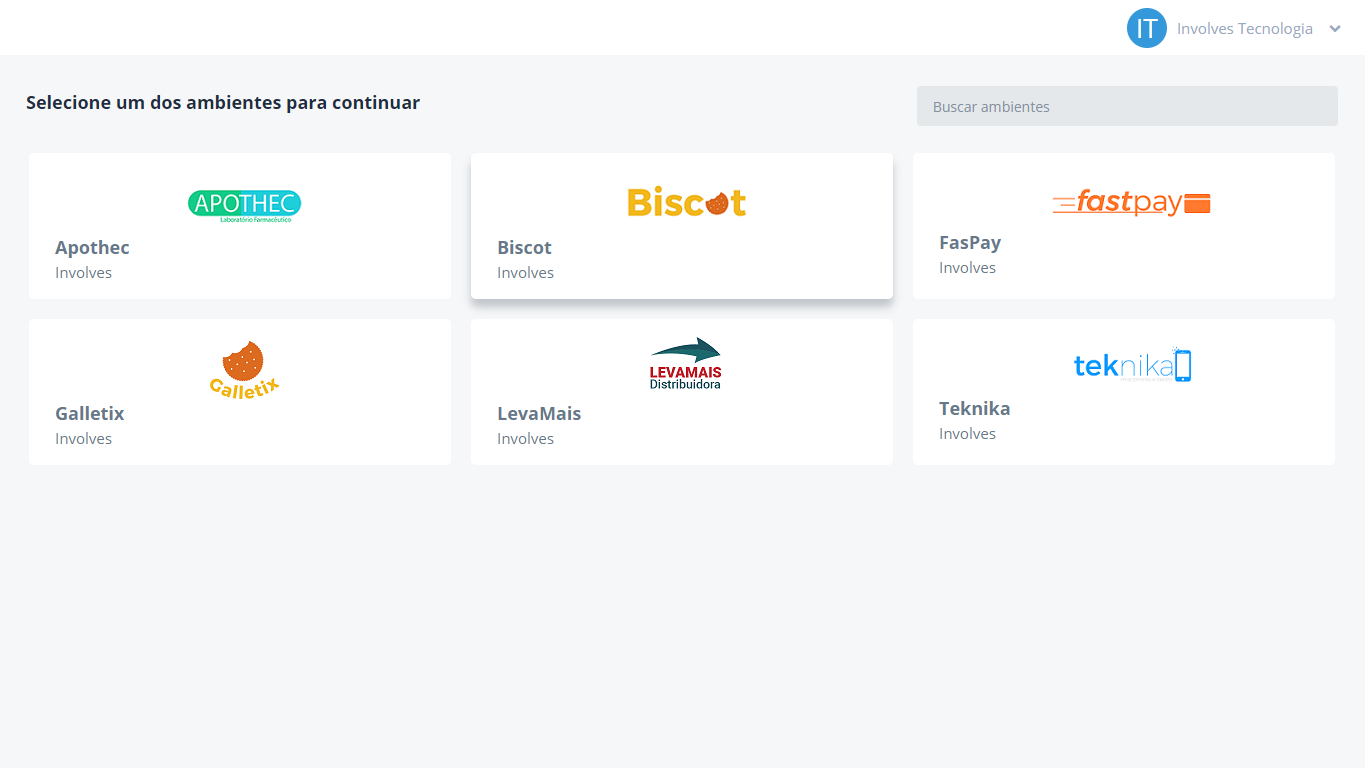This screenshot has height=768, width=1365.
Task: Choose the LevaMais environment title
Action: pyautogui.click(x=538, y=414)
